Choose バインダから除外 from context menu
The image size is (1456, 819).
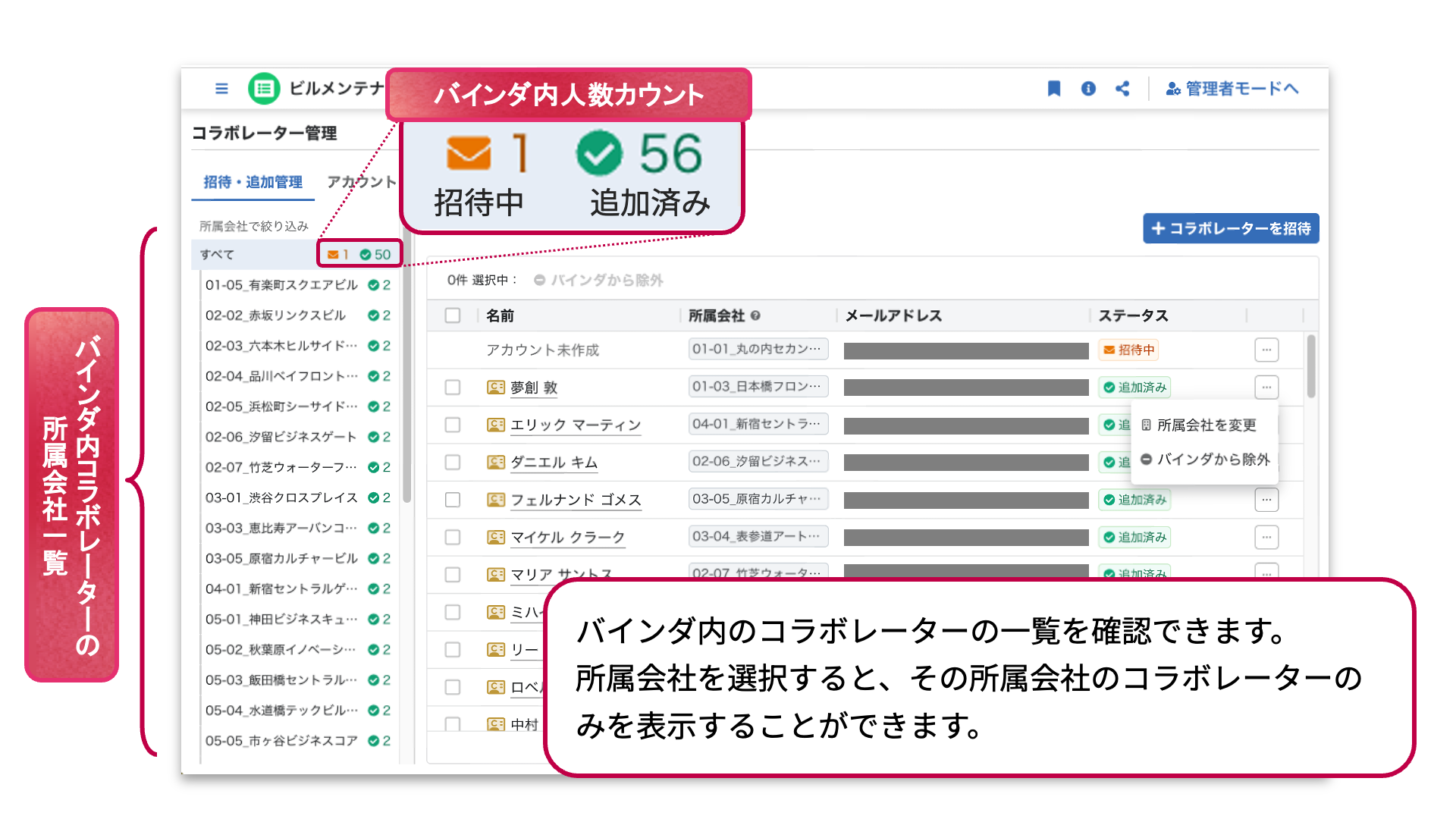1204,459
